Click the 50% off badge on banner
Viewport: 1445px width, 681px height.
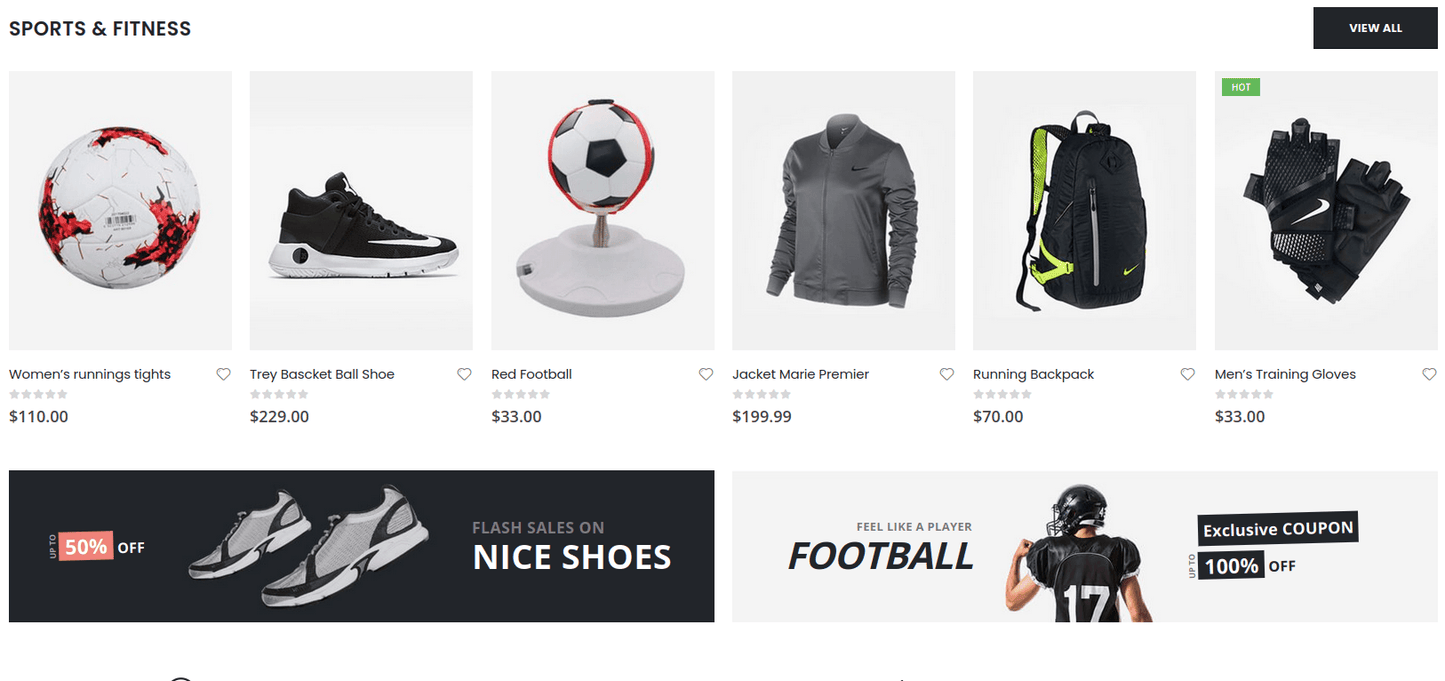pyautogui.click(x=86, y=546)
